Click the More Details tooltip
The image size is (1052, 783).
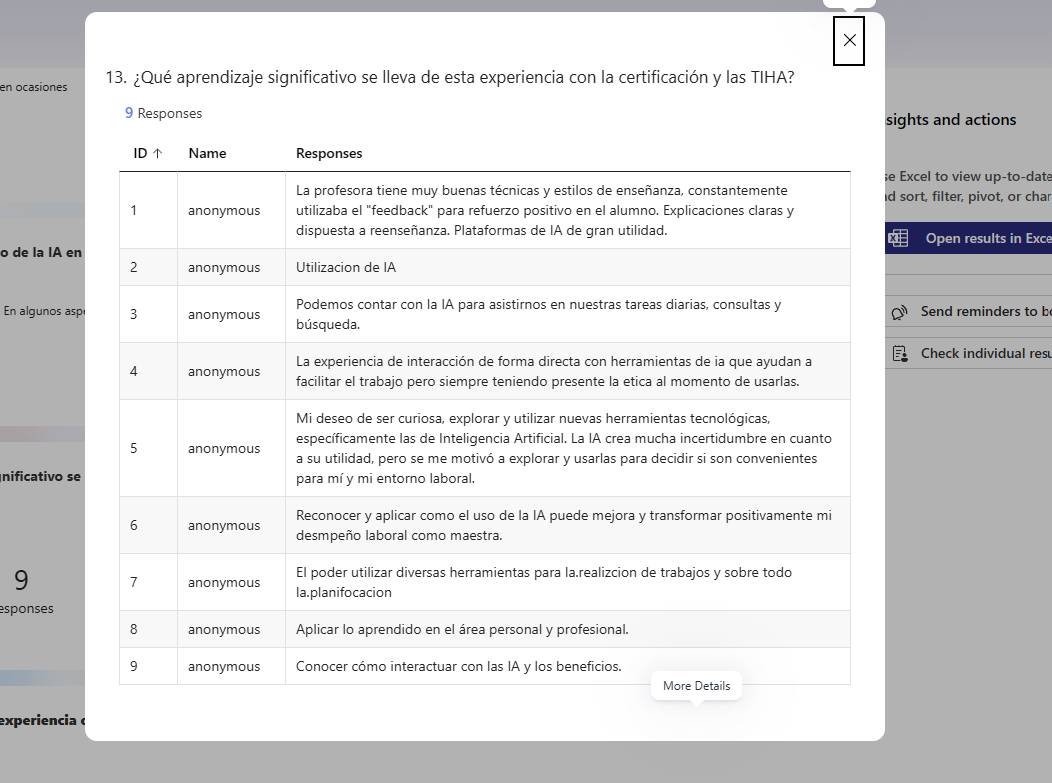(696, 686)
